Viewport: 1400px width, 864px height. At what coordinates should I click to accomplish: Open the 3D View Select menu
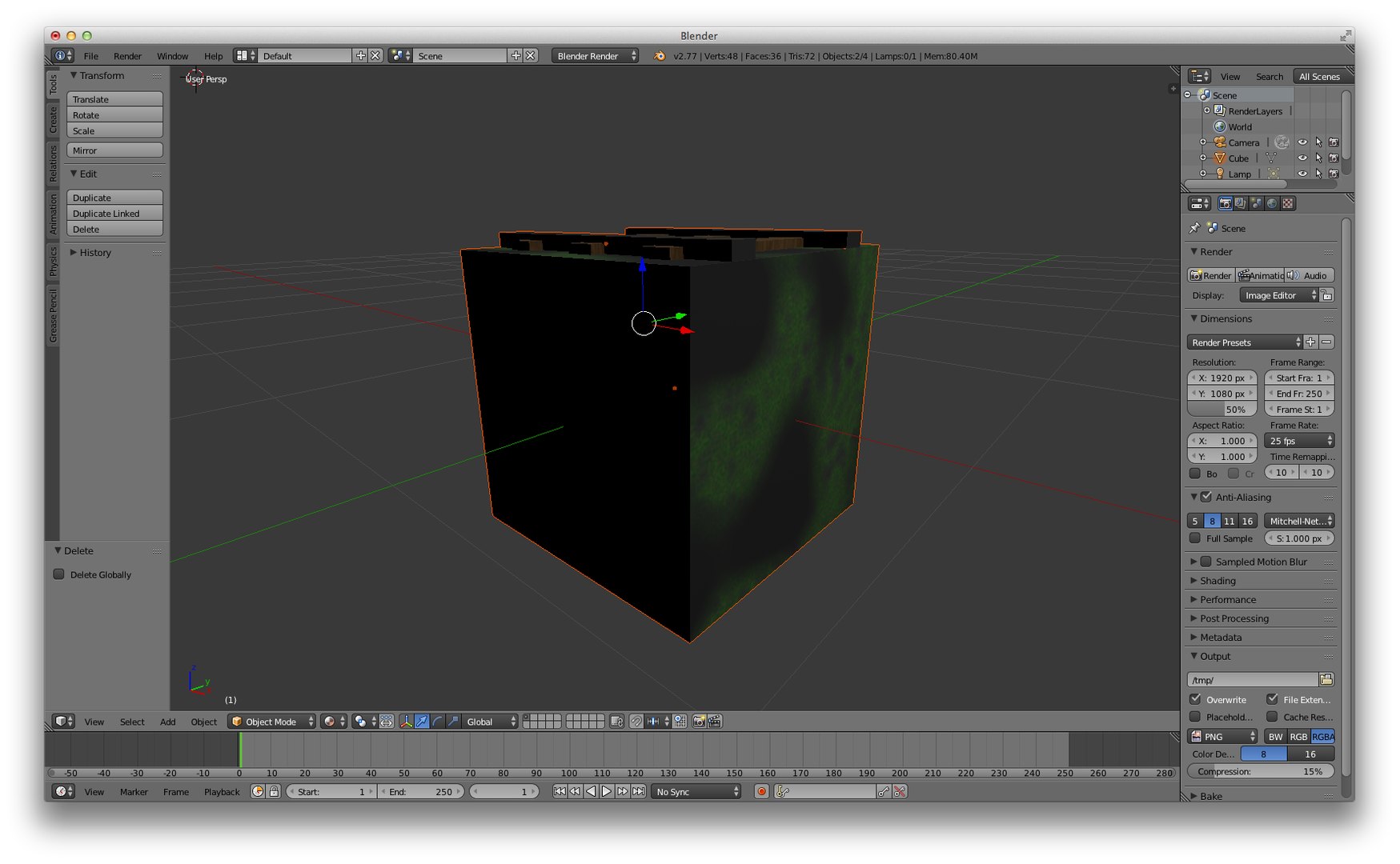132,721
